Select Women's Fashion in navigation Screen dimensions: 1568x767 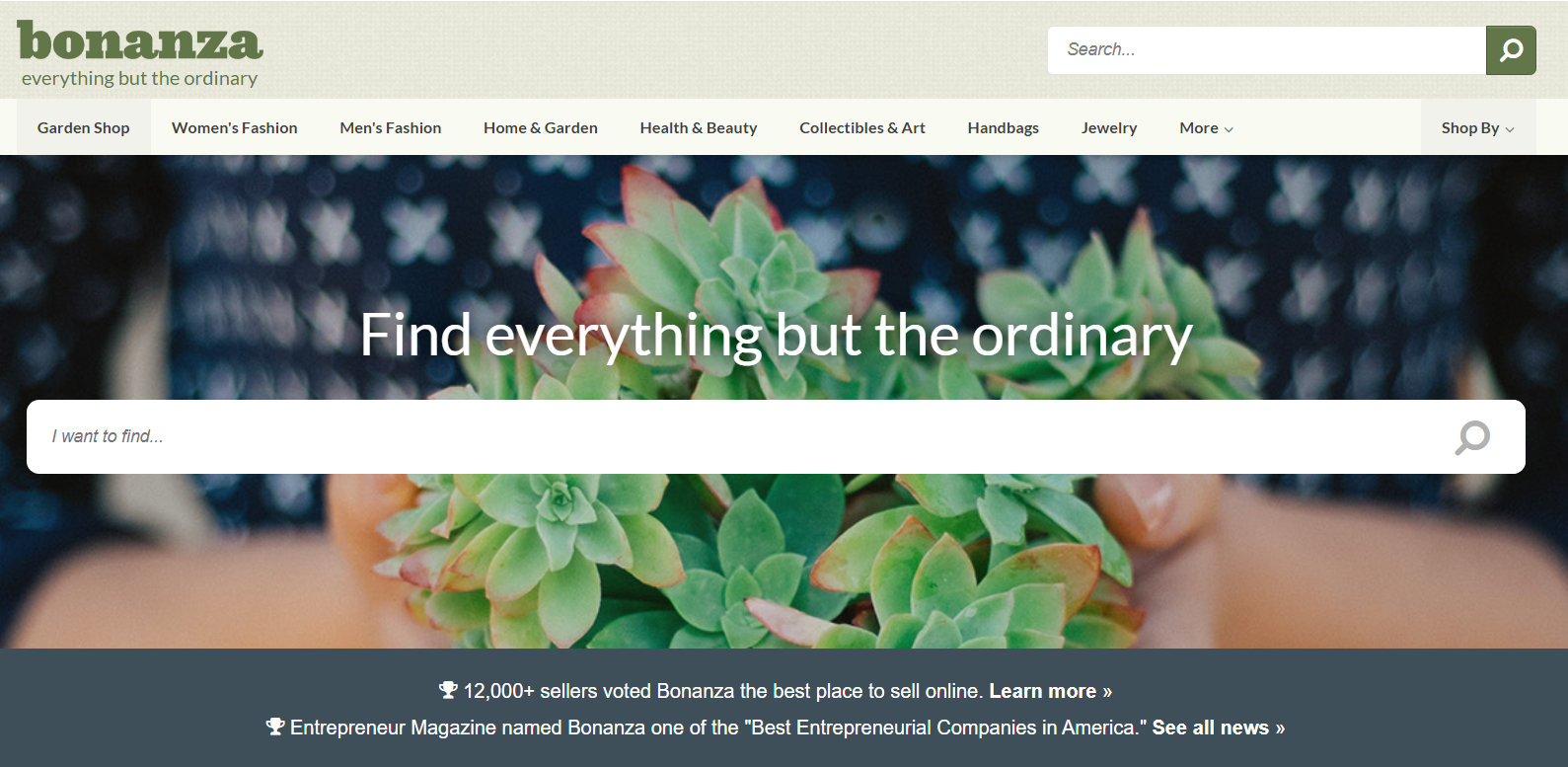pyautogui.click(x=235, y=127)
